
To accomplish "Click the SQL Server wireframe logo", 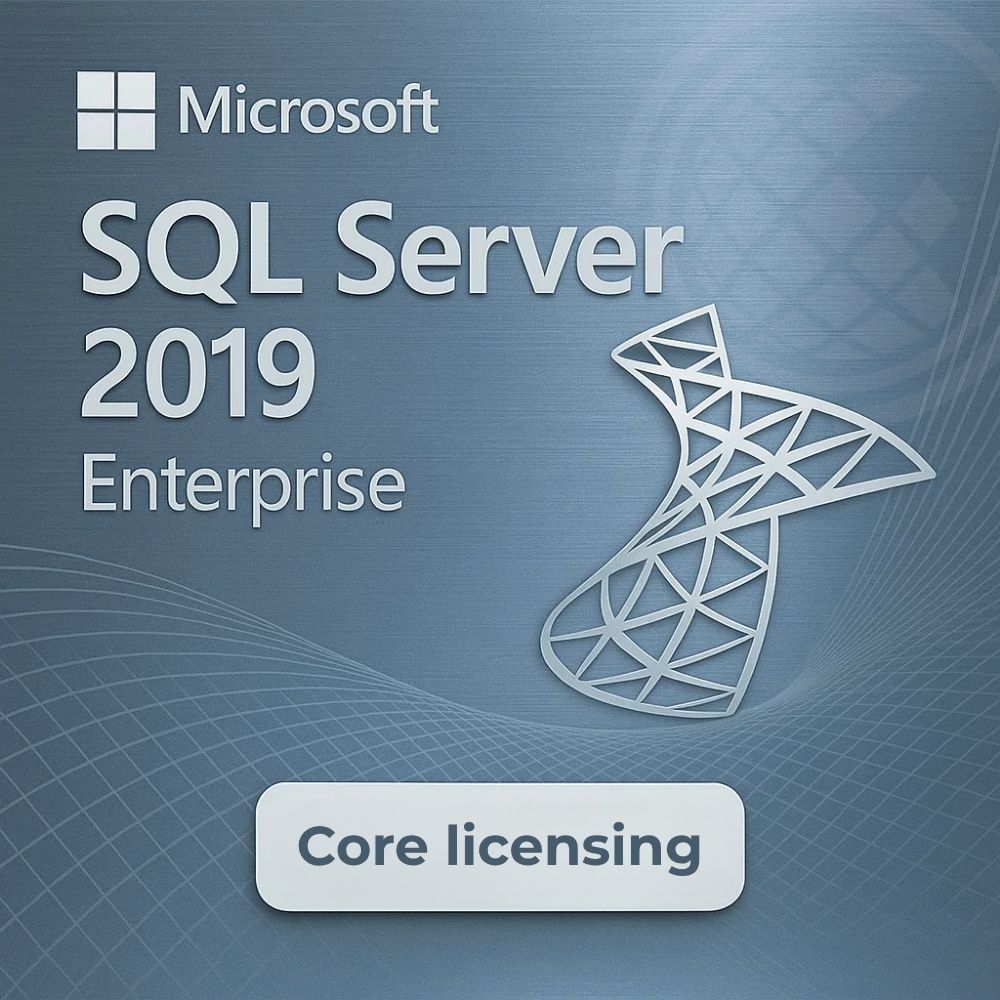I will coord(737,511).
